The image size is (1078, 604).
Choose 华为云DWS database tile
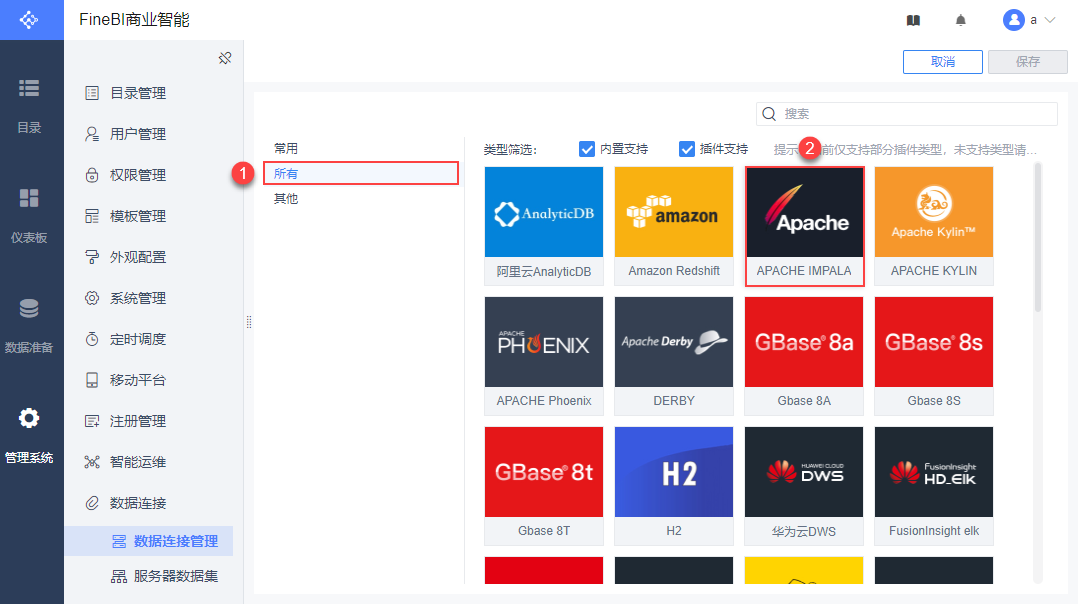pos(804,485)
